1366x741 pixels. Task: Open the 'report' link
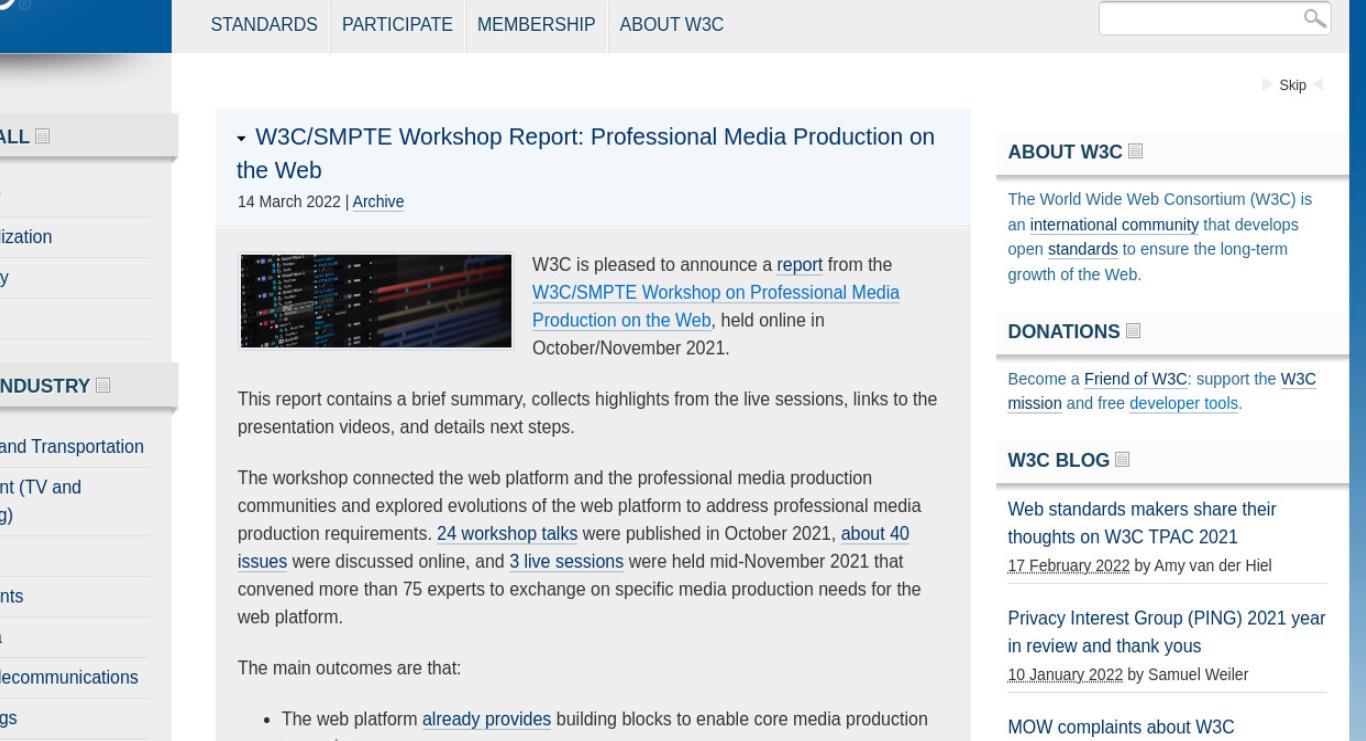click(800, 265)
